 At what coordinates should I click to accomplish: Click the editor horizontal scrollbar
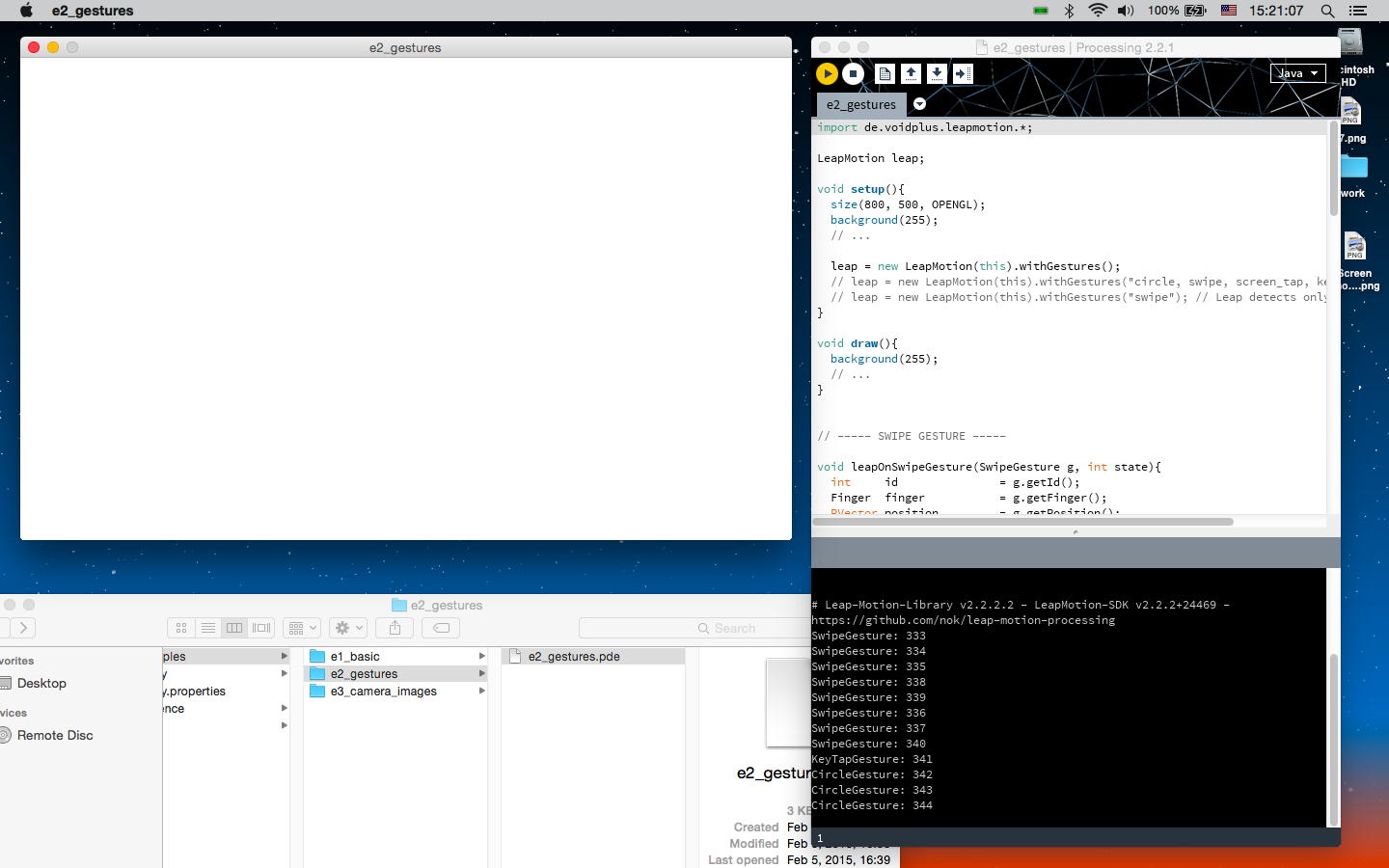click(1022, 522)
